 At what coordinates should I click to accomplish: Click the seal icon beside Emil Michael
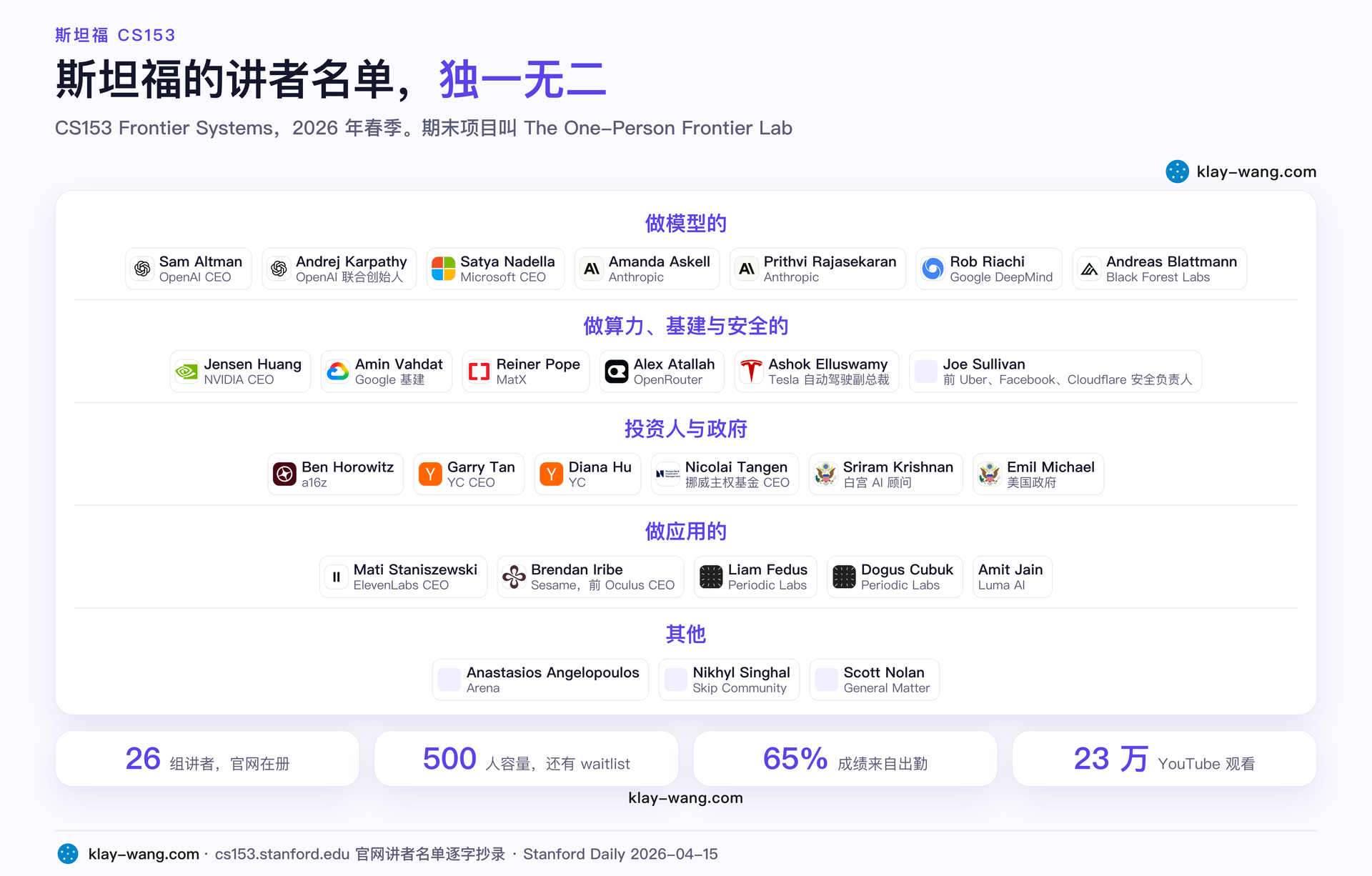click(x=990, y=474)
